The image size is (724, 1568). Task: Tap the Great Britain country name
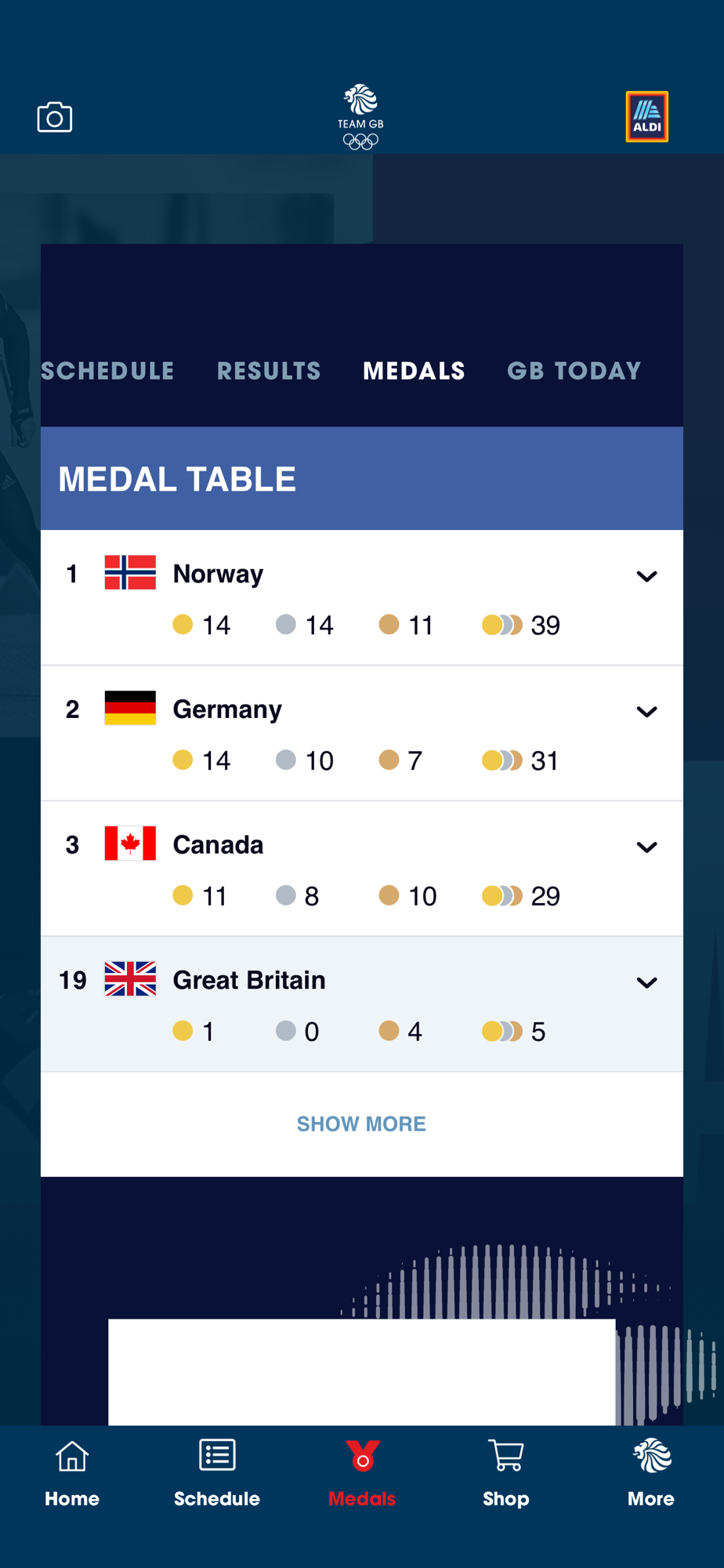(x=249, y=980)
